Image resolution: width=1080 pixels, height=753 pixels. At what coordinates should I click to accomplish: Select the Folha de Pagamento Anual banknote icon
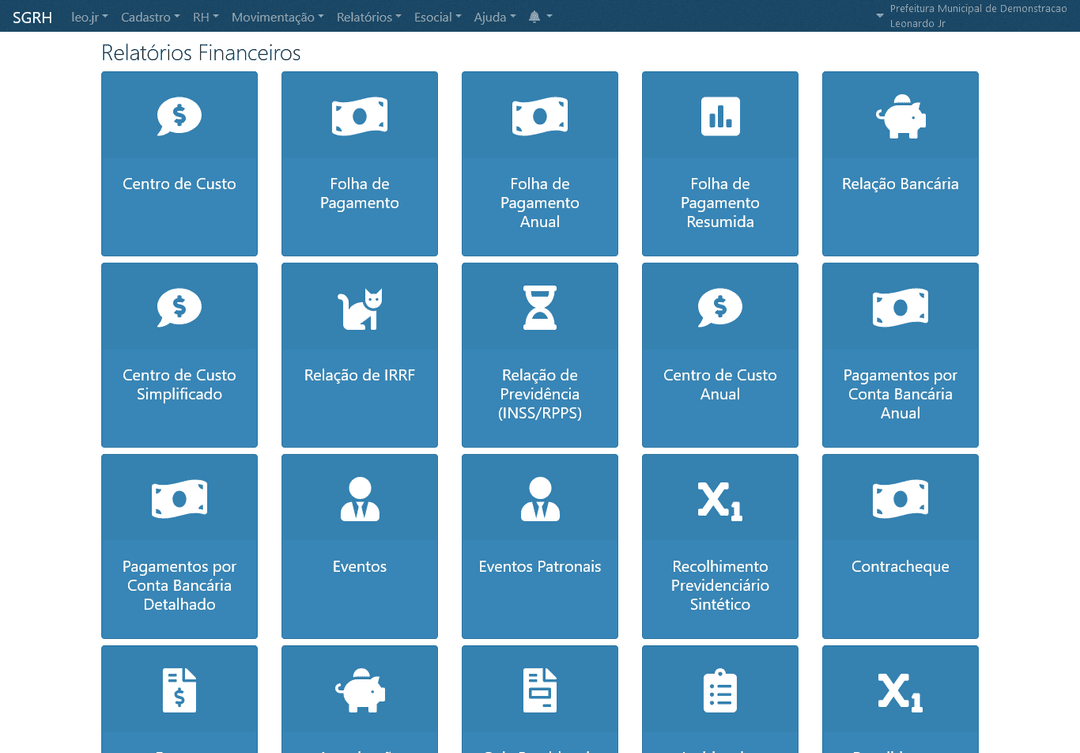(x=540, y=116)
